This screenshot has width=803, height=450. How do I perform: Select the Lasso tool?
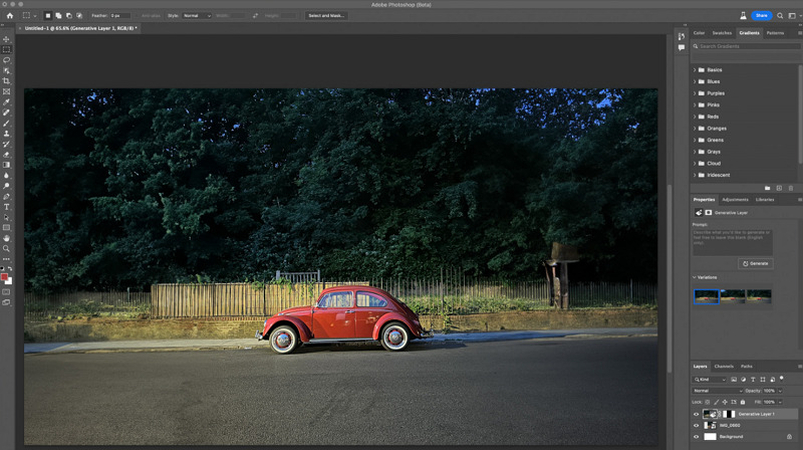6,60
